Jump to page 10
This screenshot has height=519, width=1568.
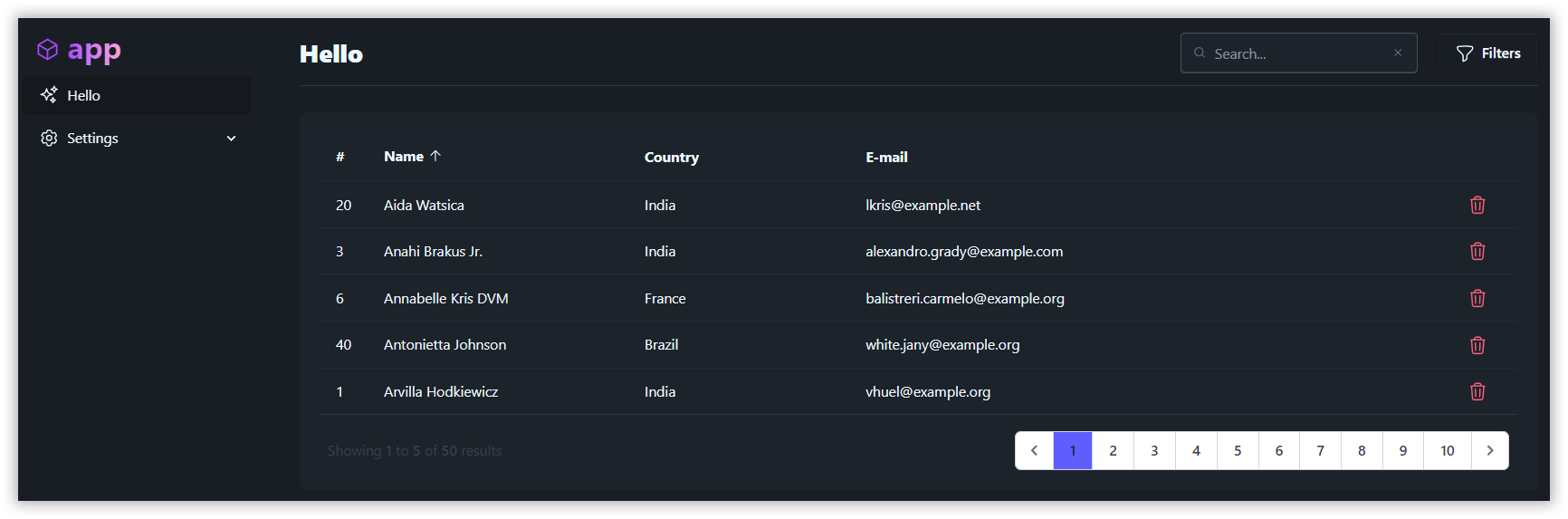(x=1447, y=451)
